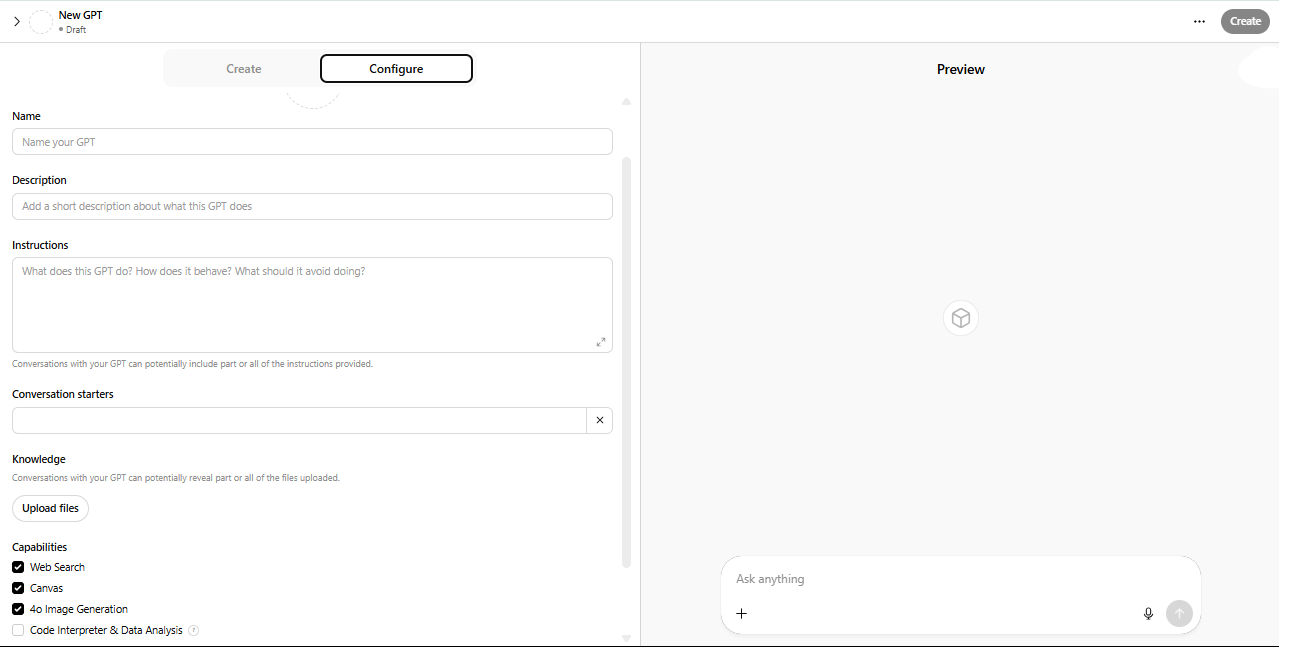The height and width of the screenshot is (647, 1292).
Task: Click the cube GPT icon in preview
Action: [x=961, y=318]
